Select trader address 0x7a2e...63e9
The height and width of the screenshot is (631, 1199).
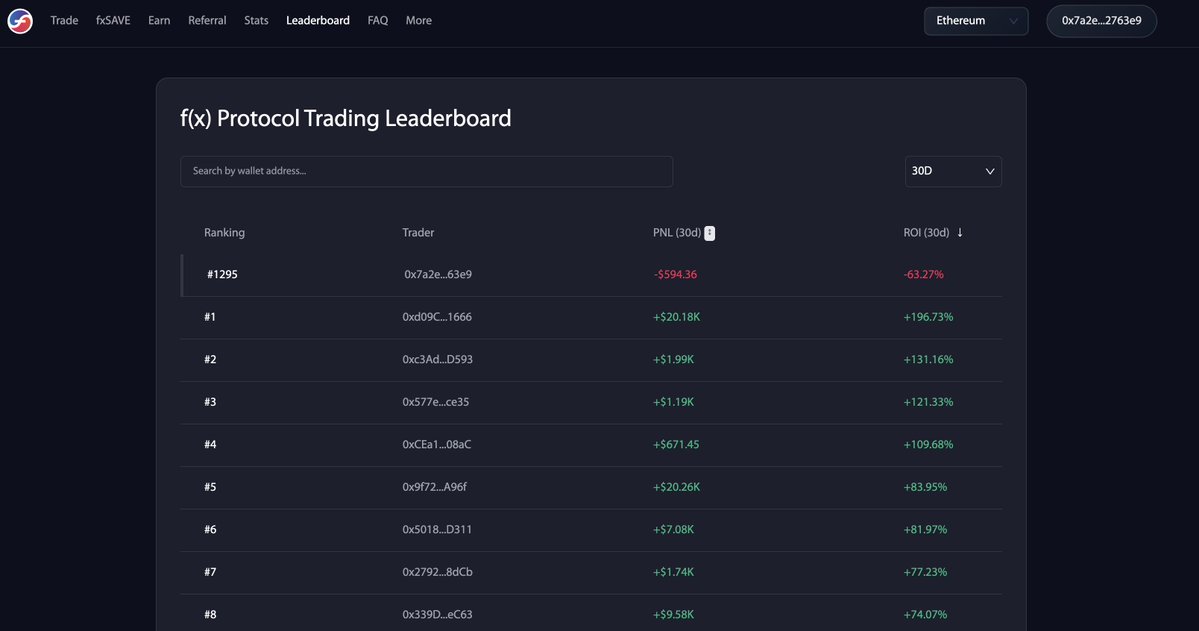tap(438, 275)
